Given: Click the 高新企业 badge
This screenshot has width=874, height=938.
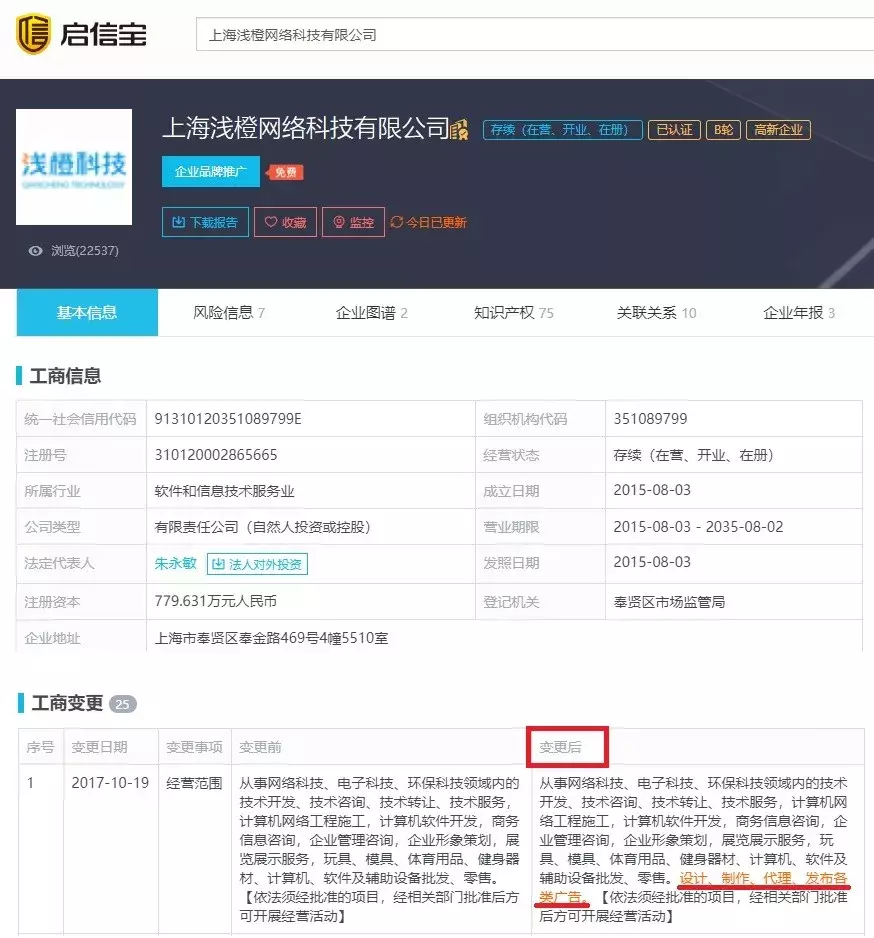Looking at the screenshot, I should point(778,130).
